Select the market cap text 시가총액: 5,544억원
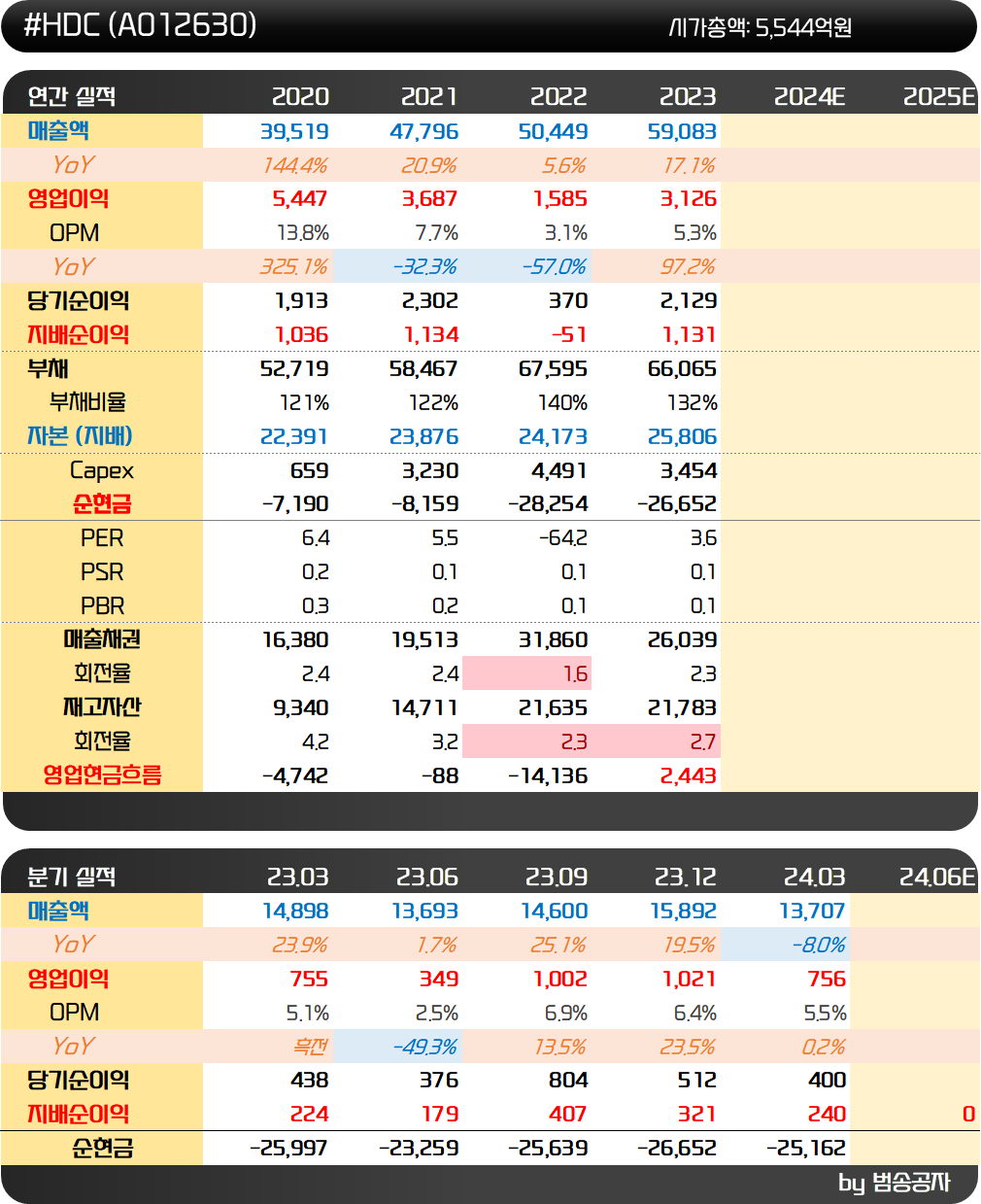 761,27
